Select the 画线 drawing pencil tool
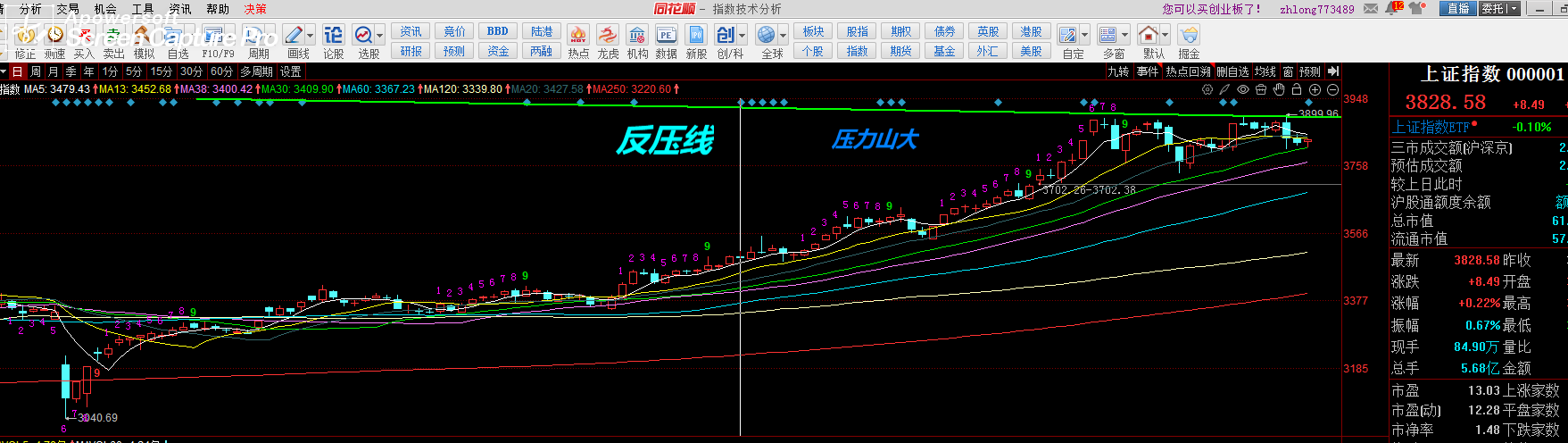The width and height of the screenshot is (1568, 443). tap(294, 35)
